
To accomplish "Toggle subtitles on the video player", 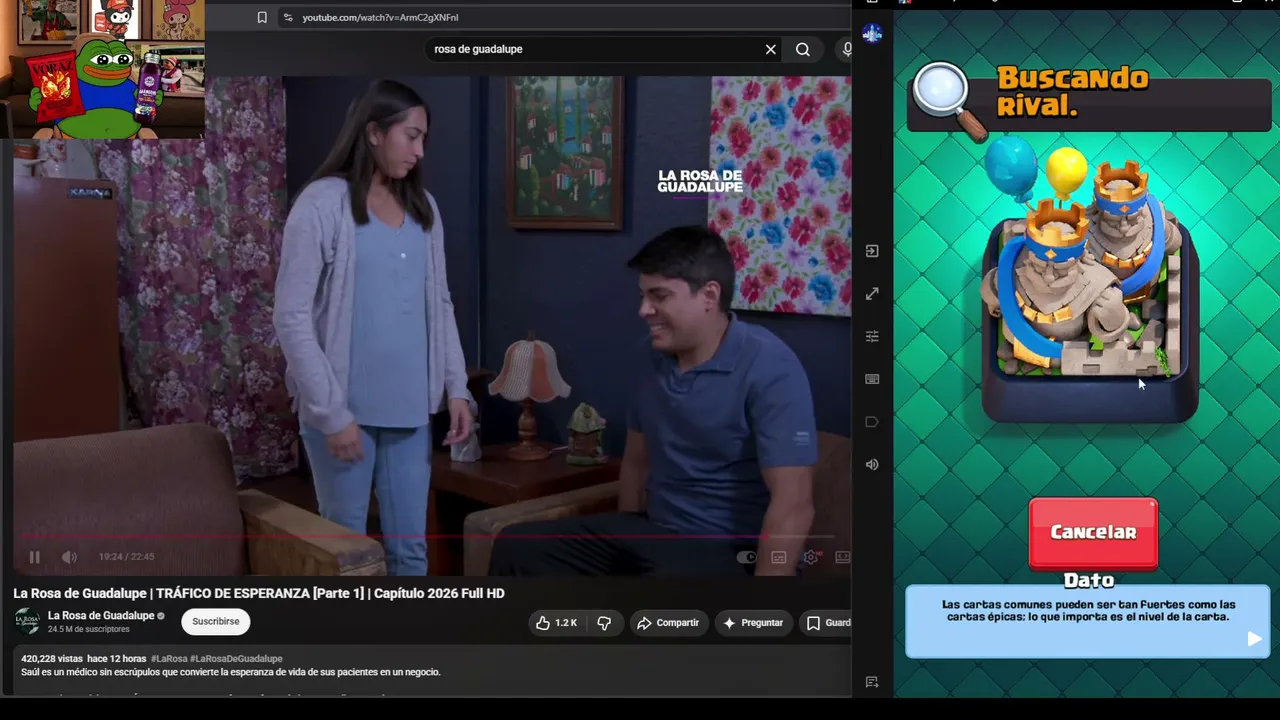I will (x=779, y=557).
